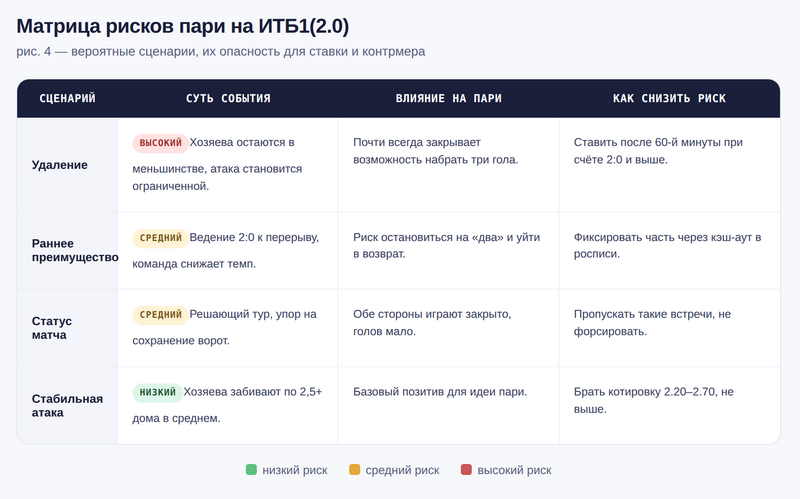
Task: Select the КАК СНИЗИТЬ РИСК column header
Action: point(669,99)
